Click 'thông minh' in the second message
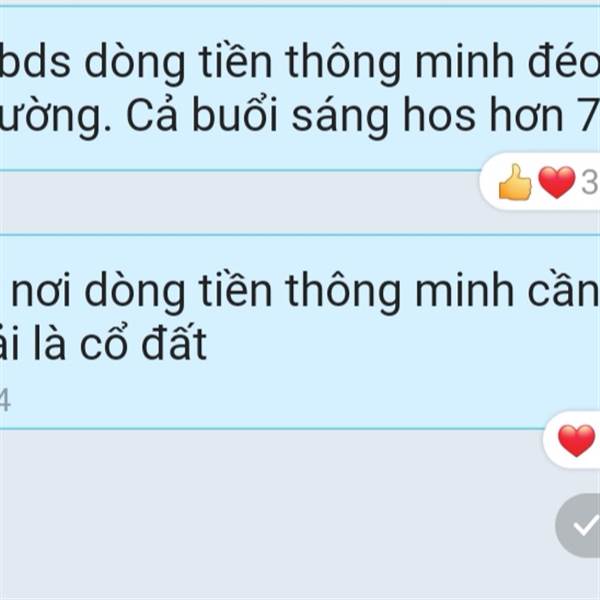Image resolution: width=600 pixels, height=600 pixels. [399, 292]
